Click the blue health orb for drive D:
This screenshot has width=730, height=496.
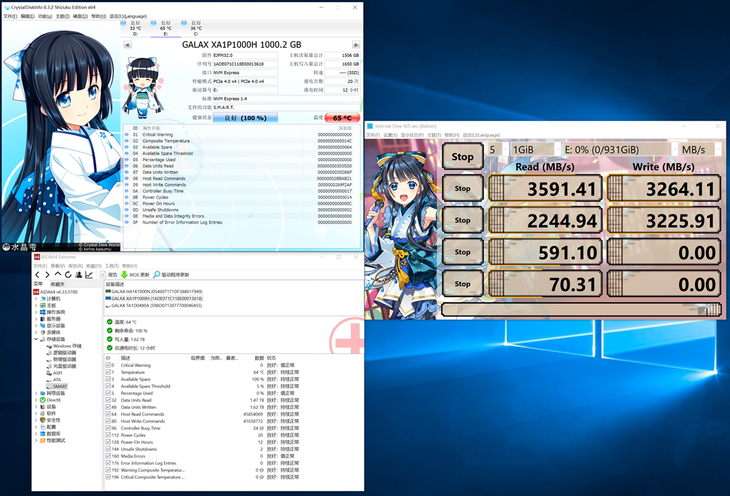coord(123,23)
